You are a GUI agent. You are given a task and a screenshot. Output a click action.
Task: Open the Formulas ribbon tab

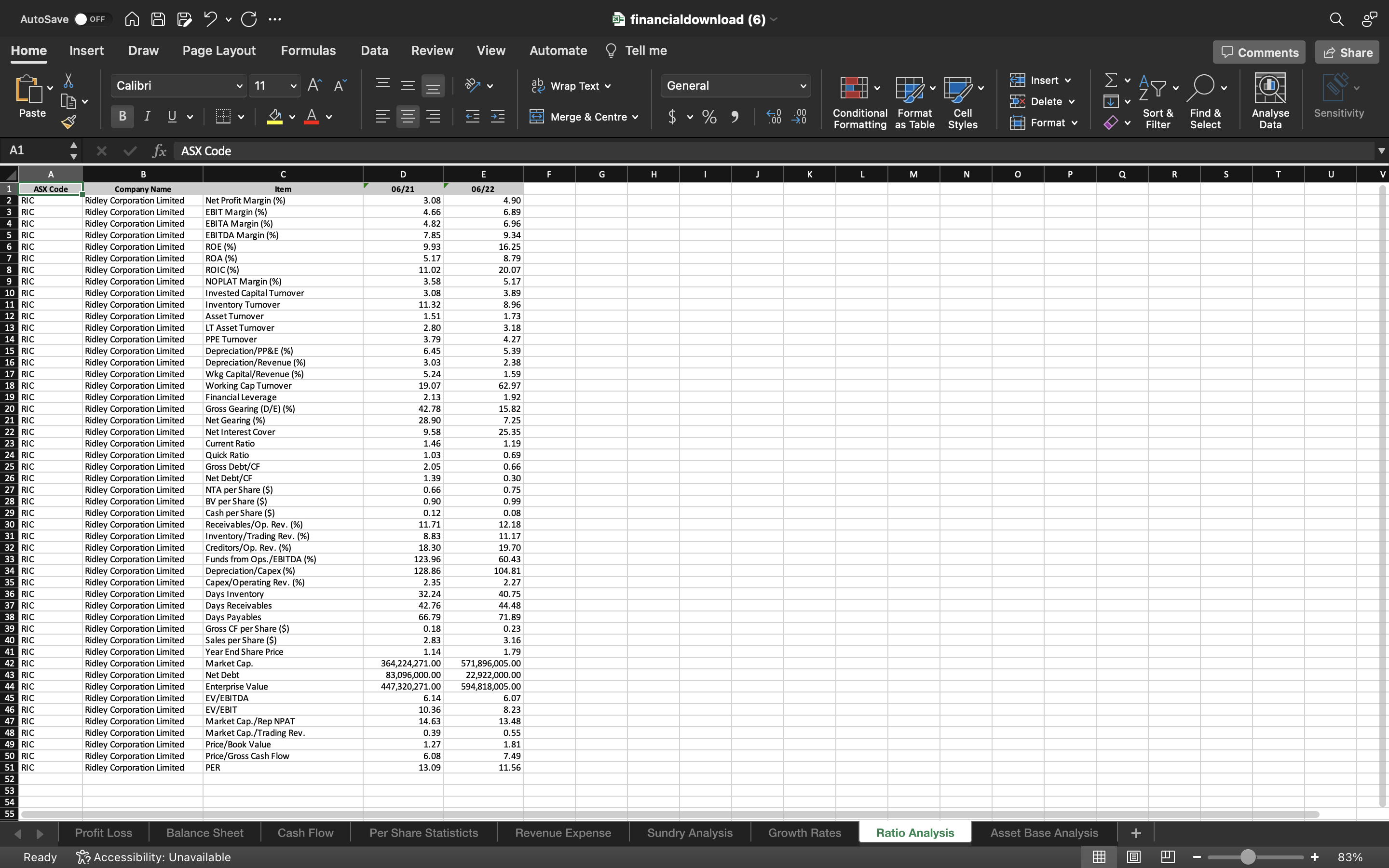[308, 51]
